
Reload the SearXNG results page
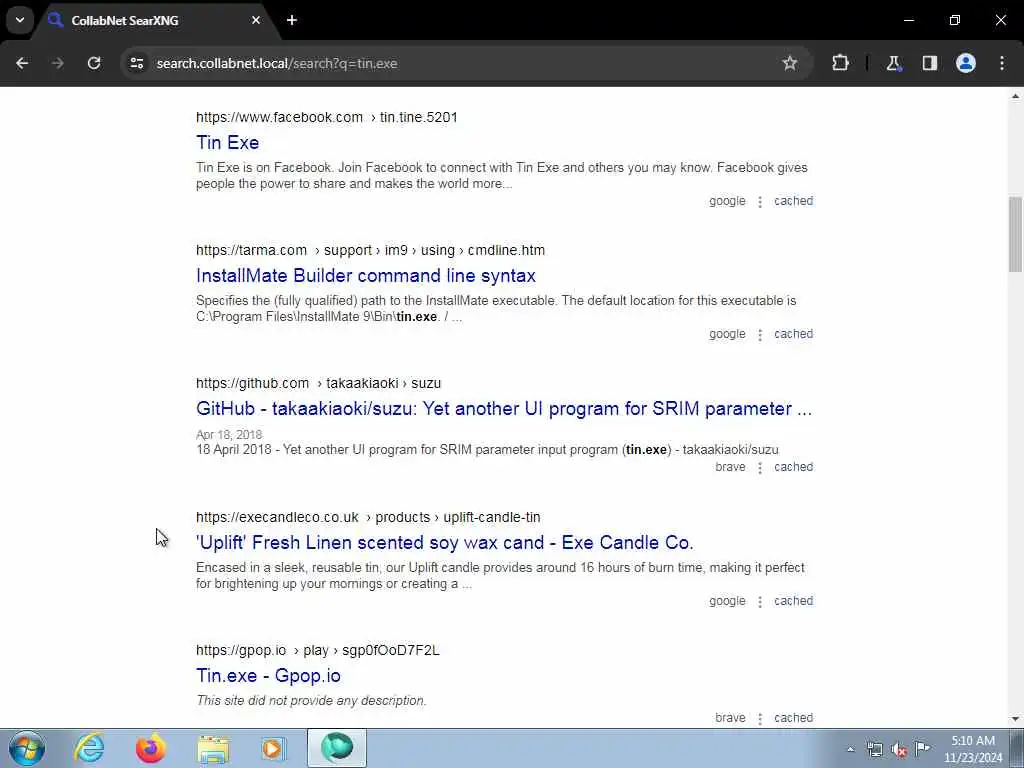[94, 63]
